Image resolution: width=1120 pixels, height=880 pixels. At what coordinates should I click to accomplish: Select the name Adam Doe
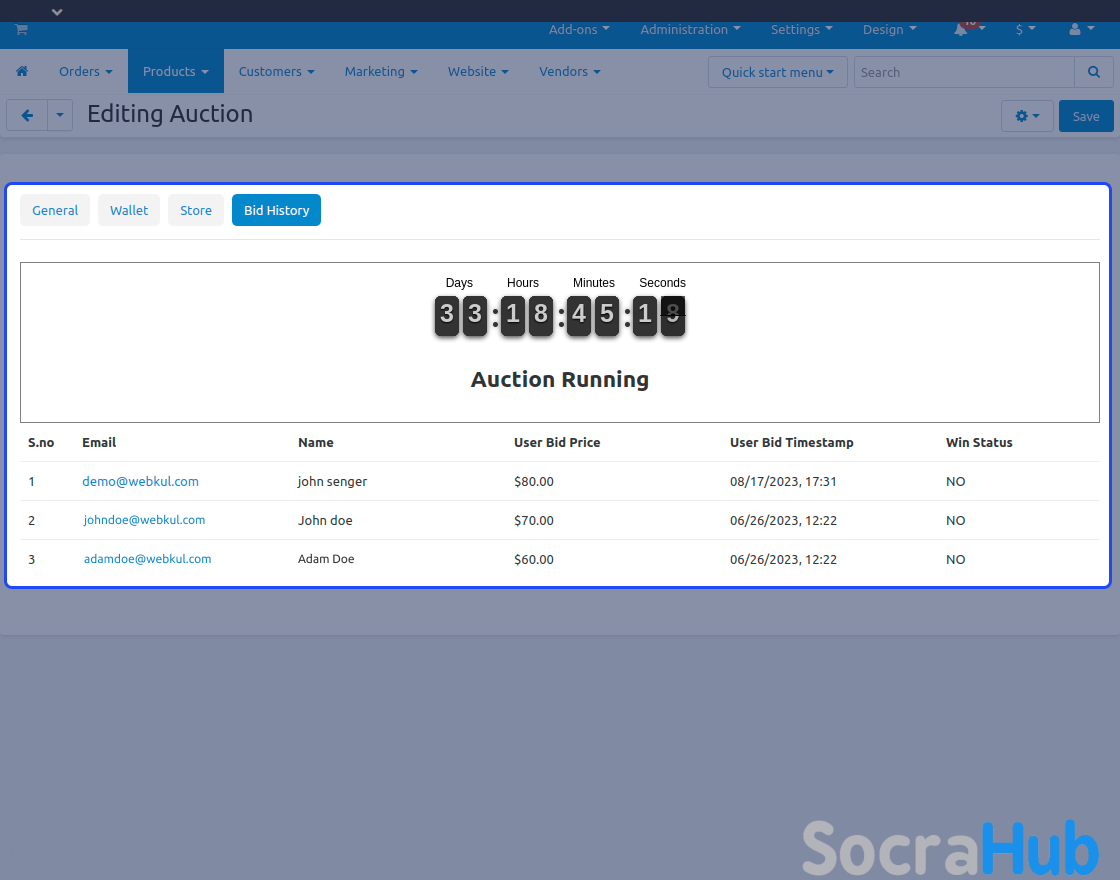tap(326, 559)
